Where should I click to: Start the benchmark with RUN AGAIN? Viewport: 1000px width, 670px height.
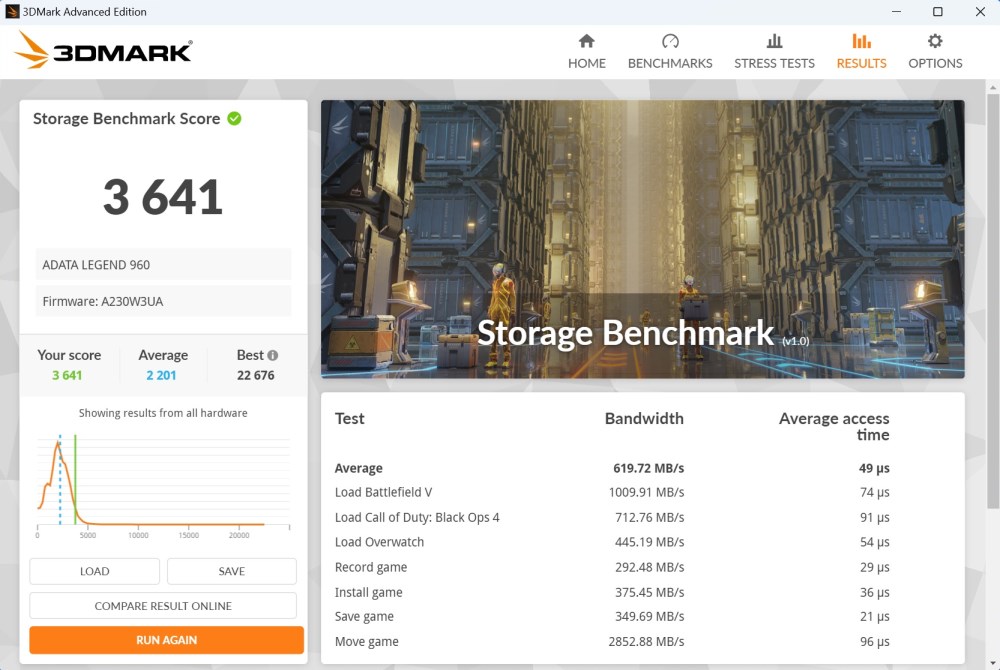point(166,640)
